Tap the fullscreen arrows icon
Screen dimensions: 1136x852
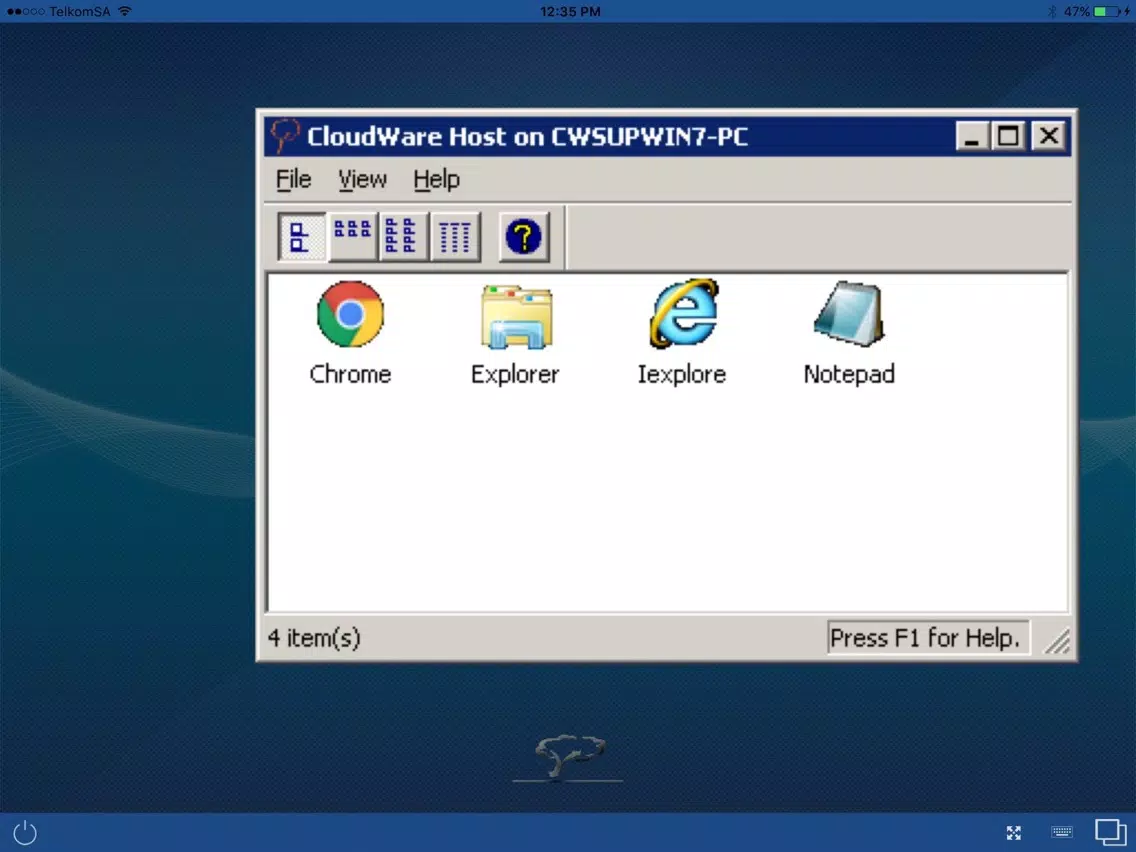(x=1014, y=833)
